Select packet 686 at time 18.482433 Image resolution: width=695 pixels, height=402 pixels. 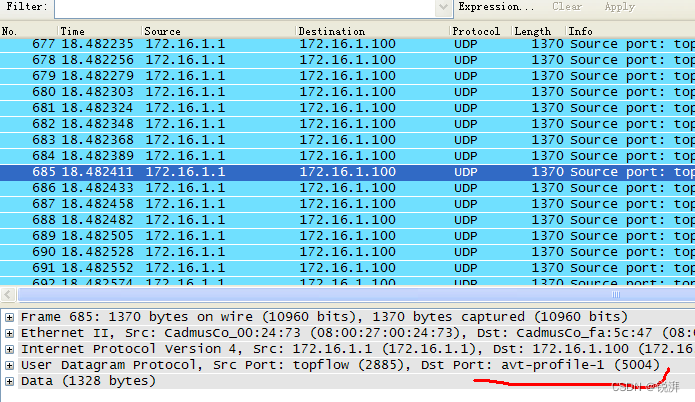(x=348, y=188)
